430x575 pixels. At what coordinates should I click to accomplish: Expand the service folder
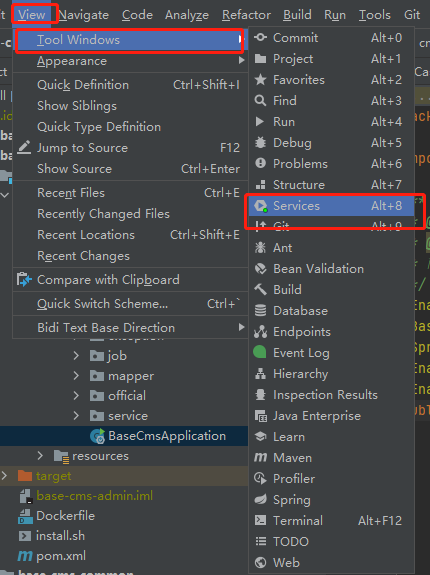tap(76, 415)
